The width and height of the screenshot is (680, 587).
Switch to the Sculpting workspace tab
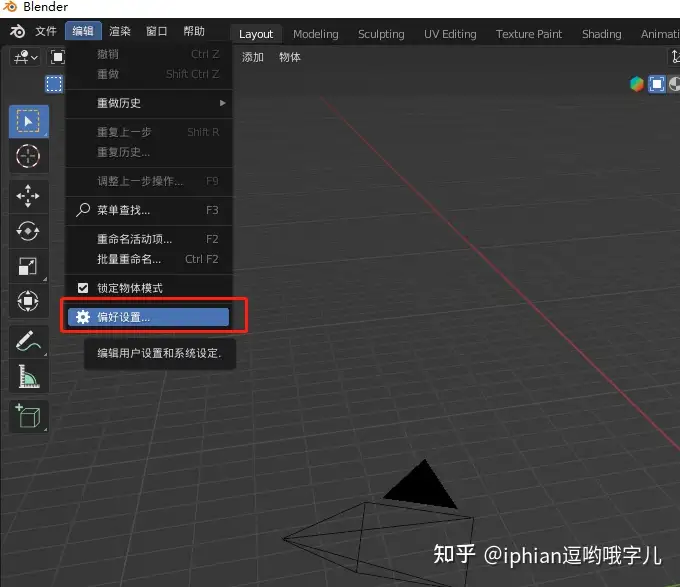(x=381, y=34)
